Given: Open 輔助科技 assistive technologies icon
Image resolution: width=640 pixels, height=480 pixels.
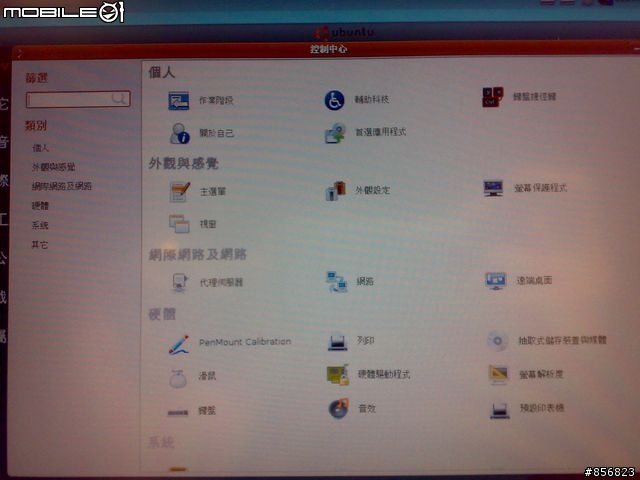Looking at the screenshot, I should [334, 100].
